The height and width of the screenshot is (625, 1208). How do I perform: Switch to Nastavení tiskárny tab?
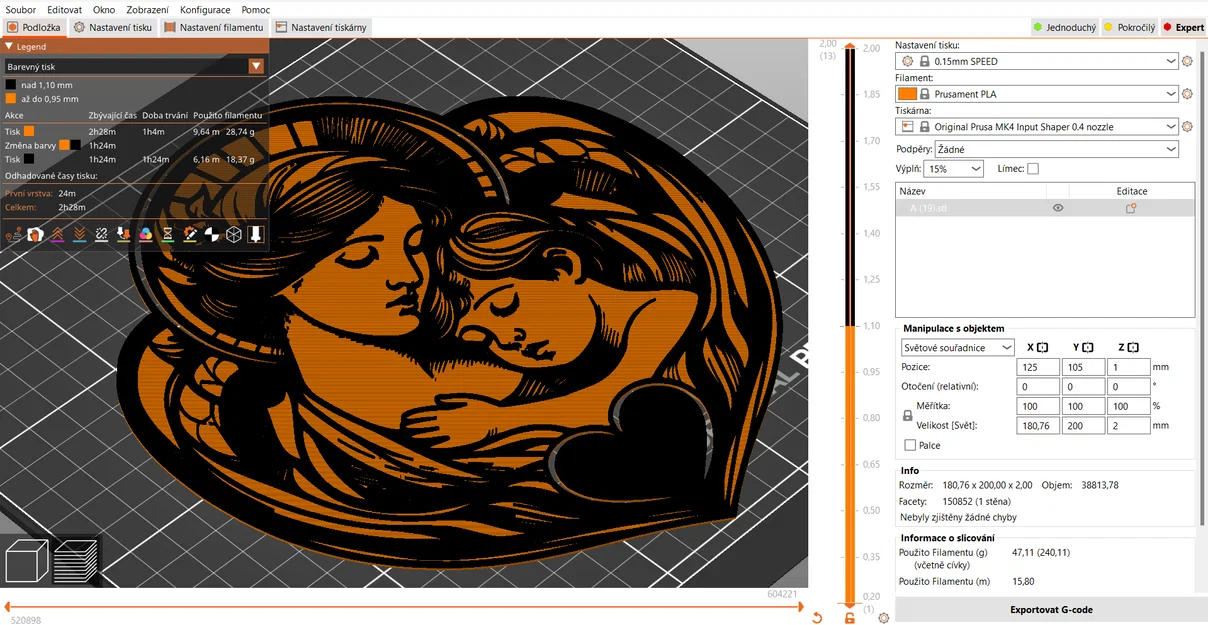321,28
